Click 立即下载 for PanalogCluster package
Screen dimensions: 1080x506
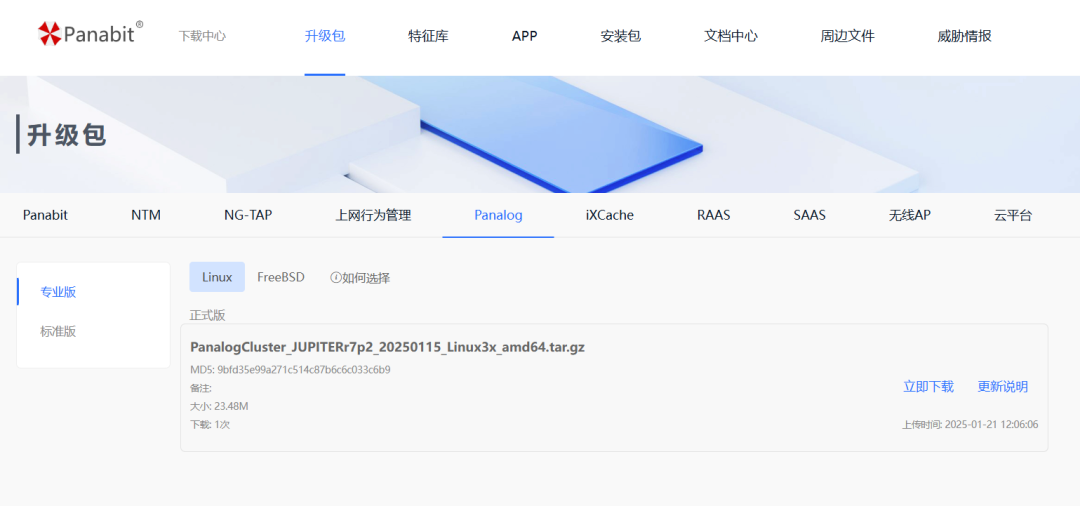[x=928, y=386]
